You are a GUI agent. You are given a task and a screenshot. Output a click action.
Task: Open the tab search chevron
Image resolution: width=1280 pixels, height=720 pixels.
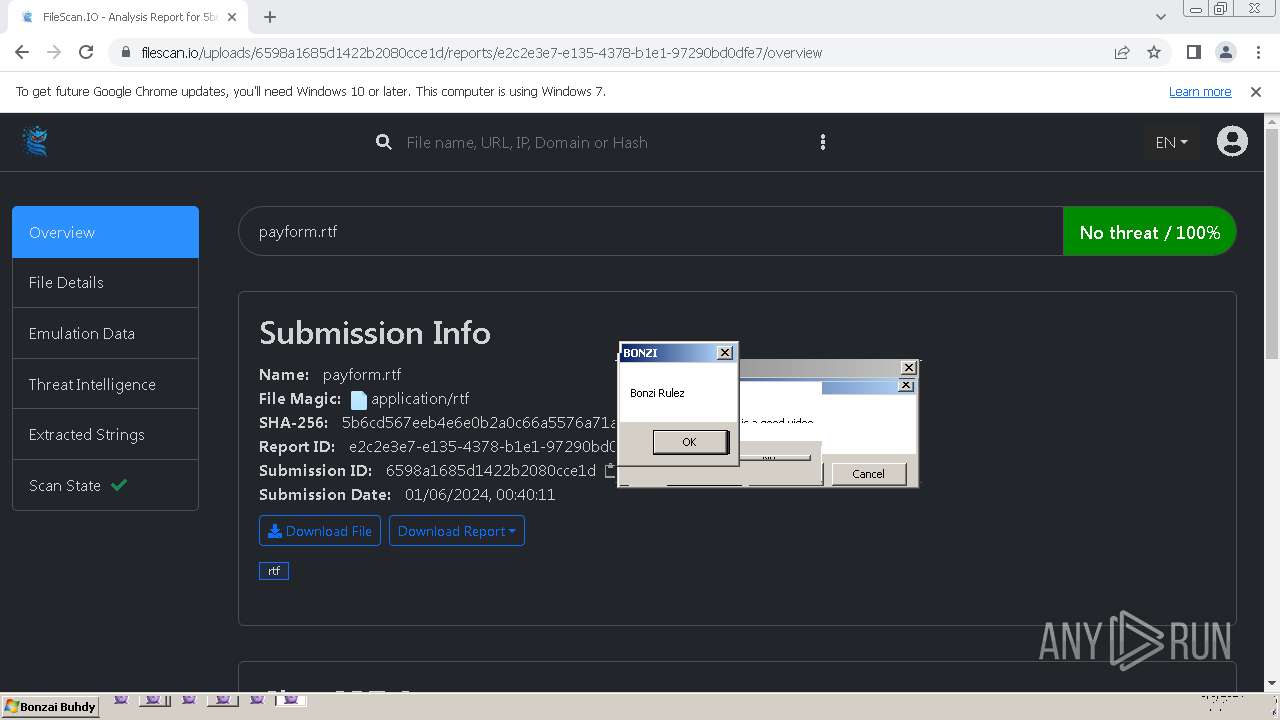[1160, 16]
